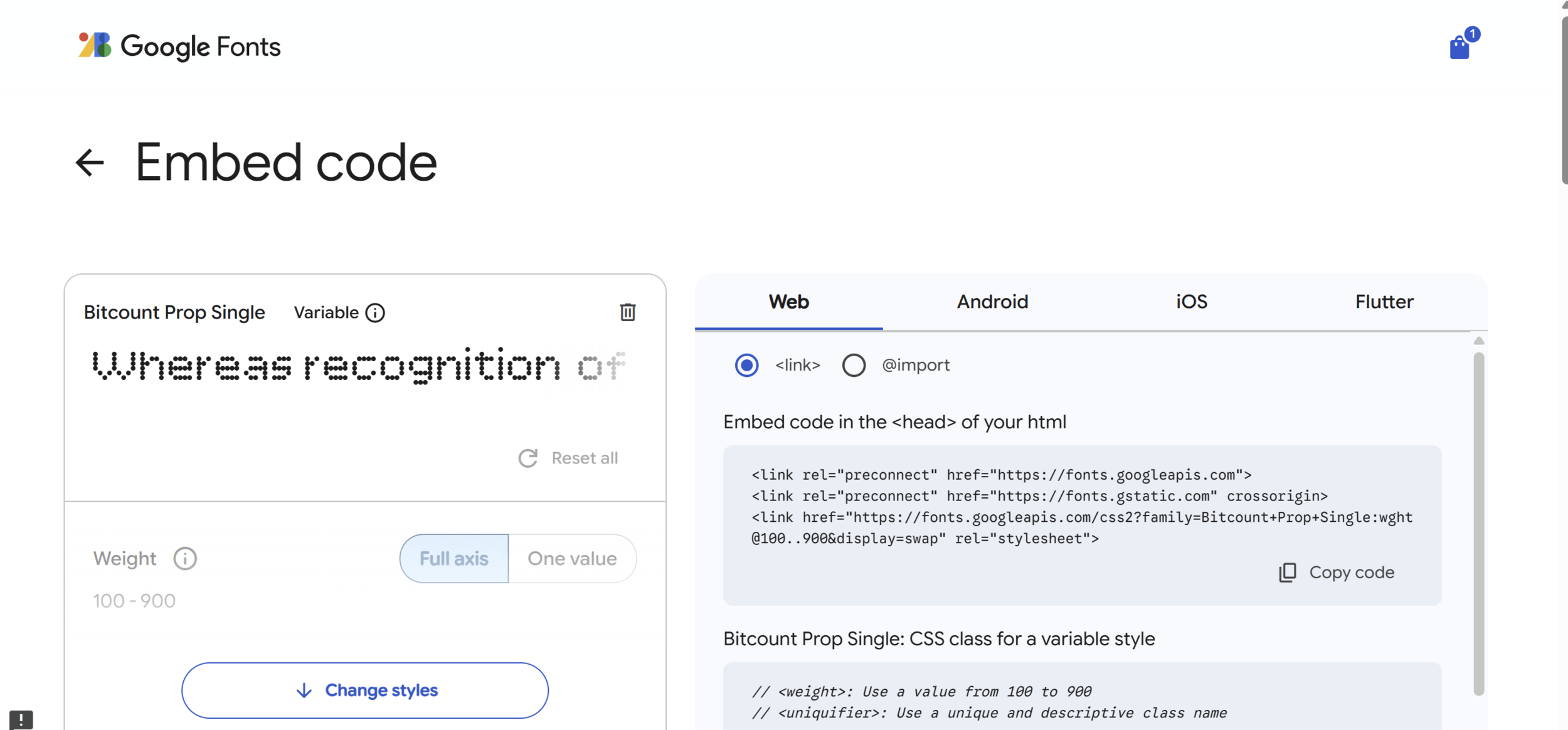This screenshot has width=1568, height=730.
Task: Click the code panel scrollbar up arrow
Action: [1478, 341]
